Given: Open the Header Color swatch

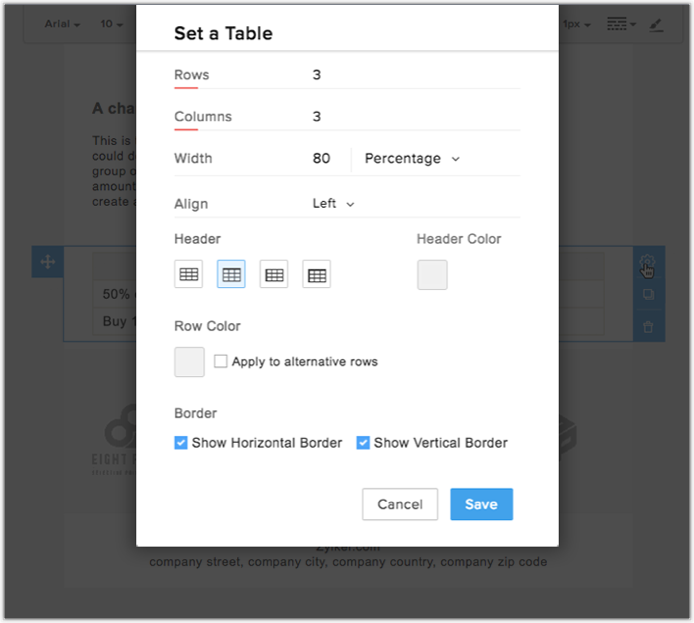Looking at the screenshot, I should tap(432, 274).
